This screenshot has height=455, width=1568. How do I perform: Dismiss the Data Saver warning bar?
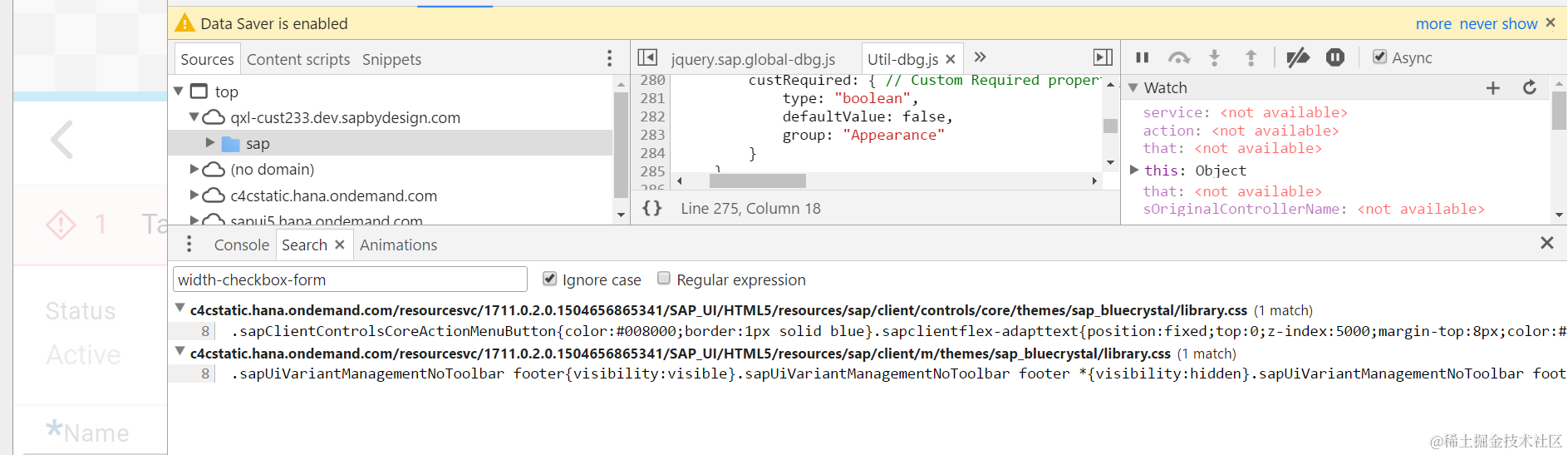click(1550, 23)
